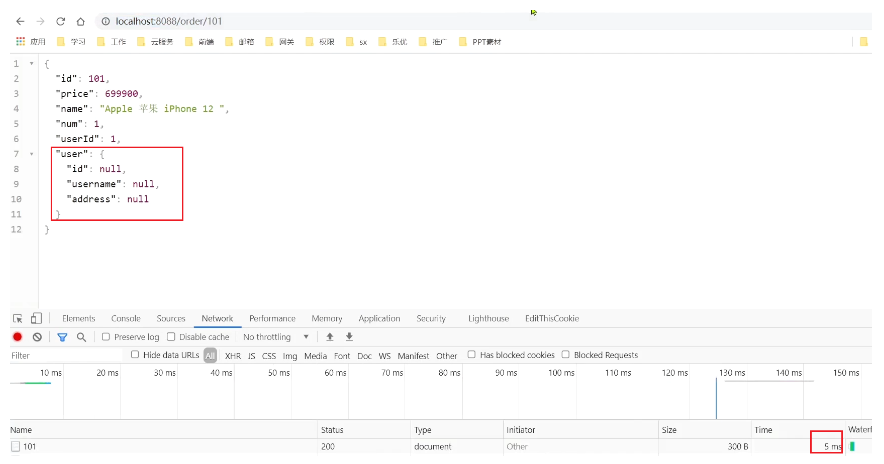Open the Security tab
Viewport: 884px width, 464px height.
(x=431, y=319)
